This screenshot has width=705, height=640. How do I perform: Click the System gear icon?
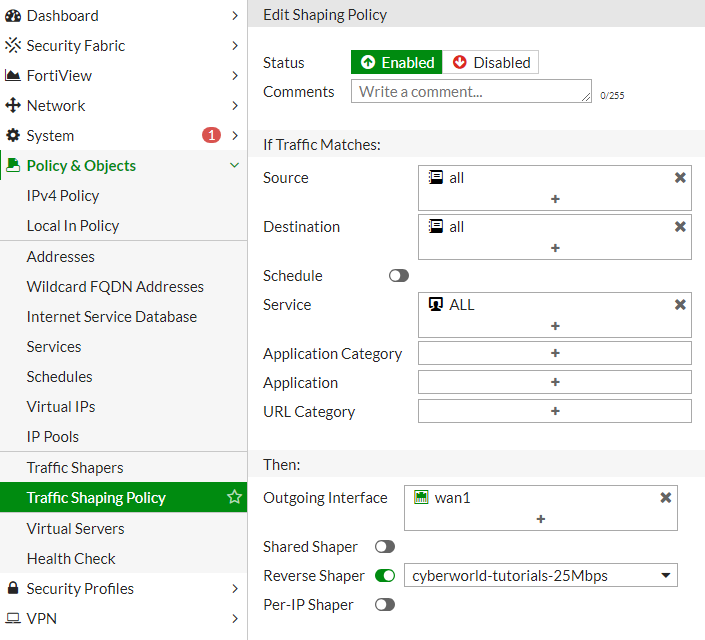point(13,135)
